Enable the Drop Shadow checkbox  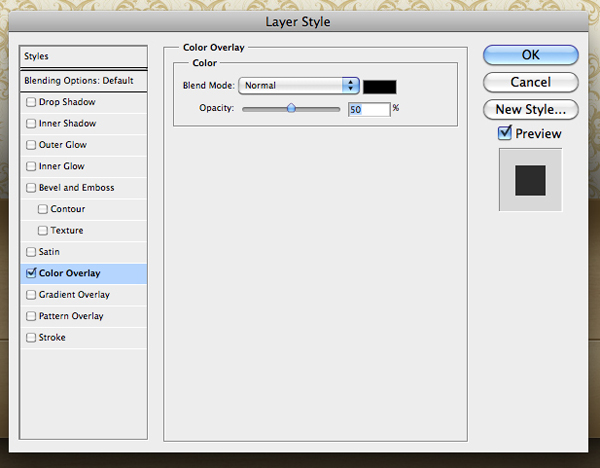pos(31,102)
